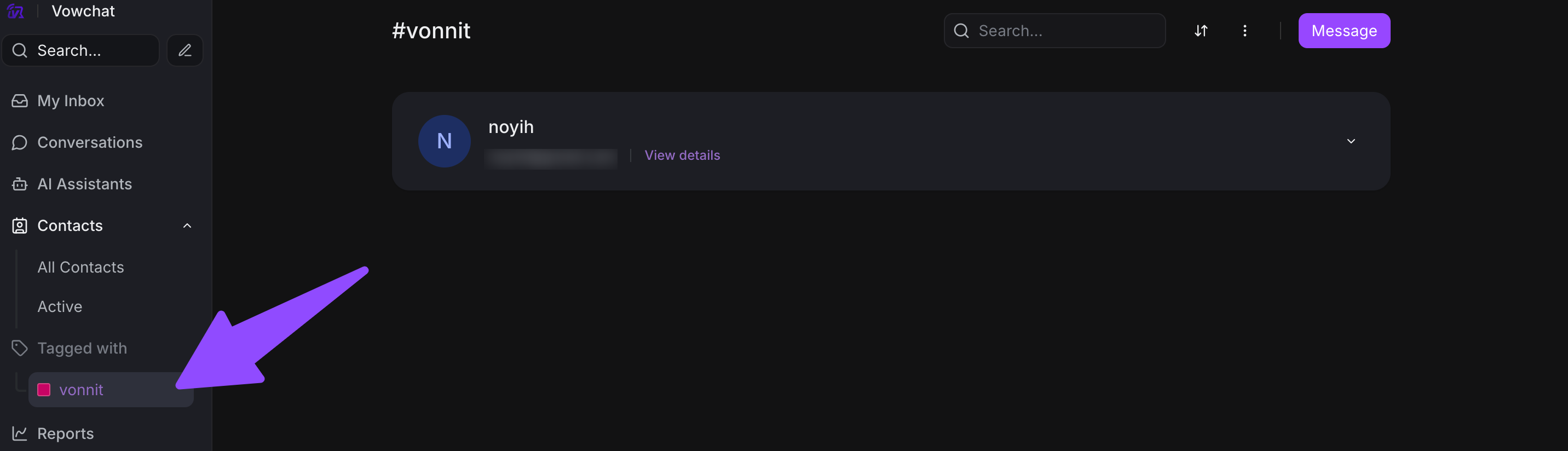
Task: Click the AI Assistants robot icon
Action: click(20, 184)
